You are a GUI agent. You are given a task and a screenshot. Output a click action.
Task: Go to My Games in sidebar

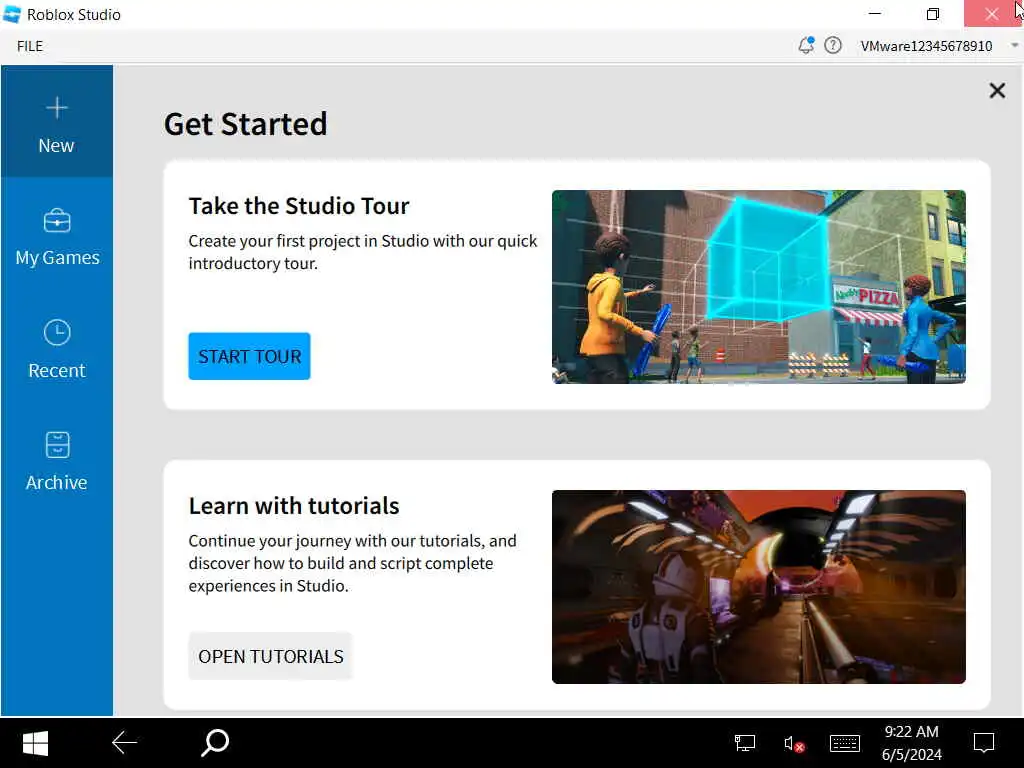[x=57, y=238]
